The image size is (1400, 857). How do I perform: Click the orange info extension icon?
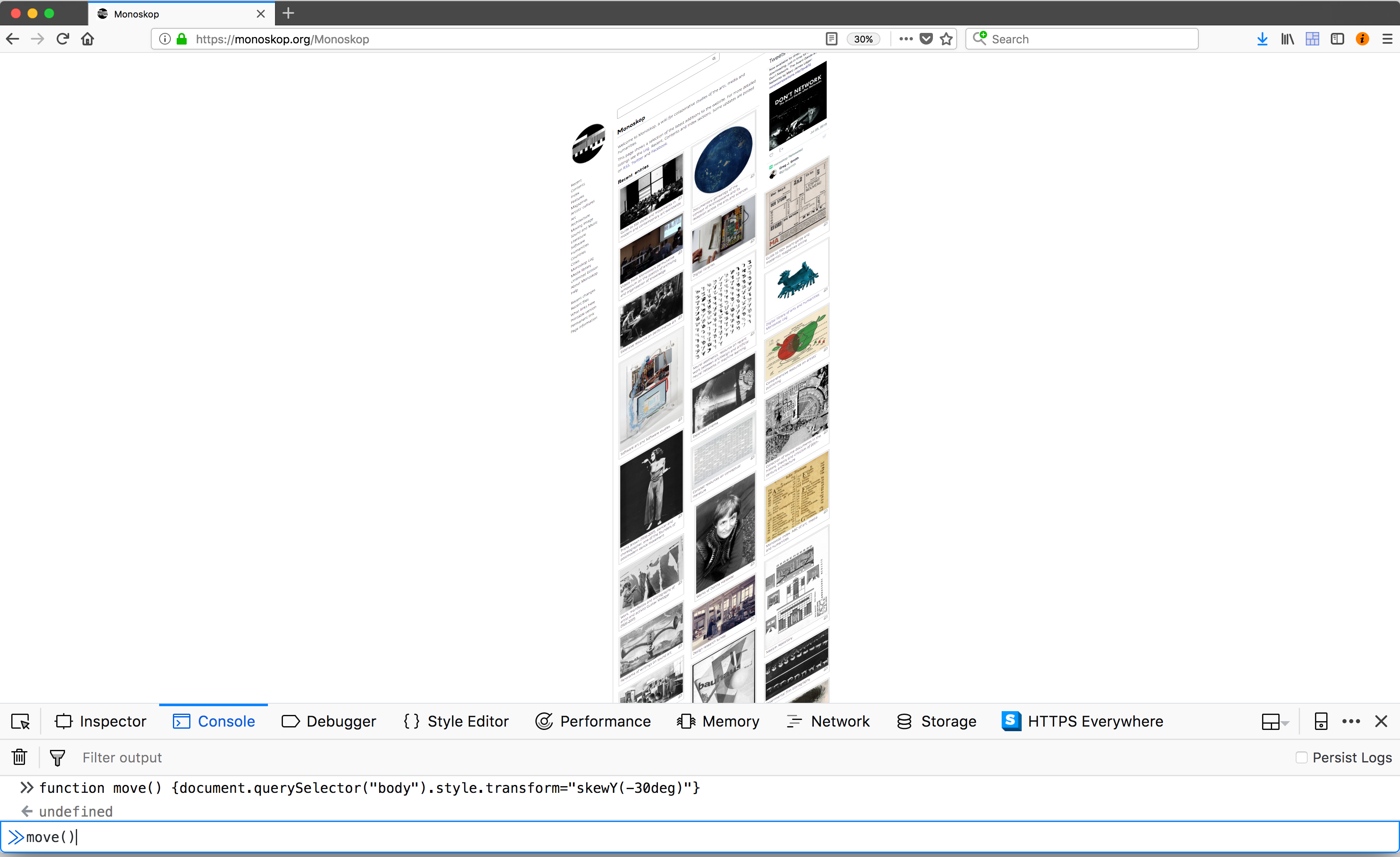1362,39
